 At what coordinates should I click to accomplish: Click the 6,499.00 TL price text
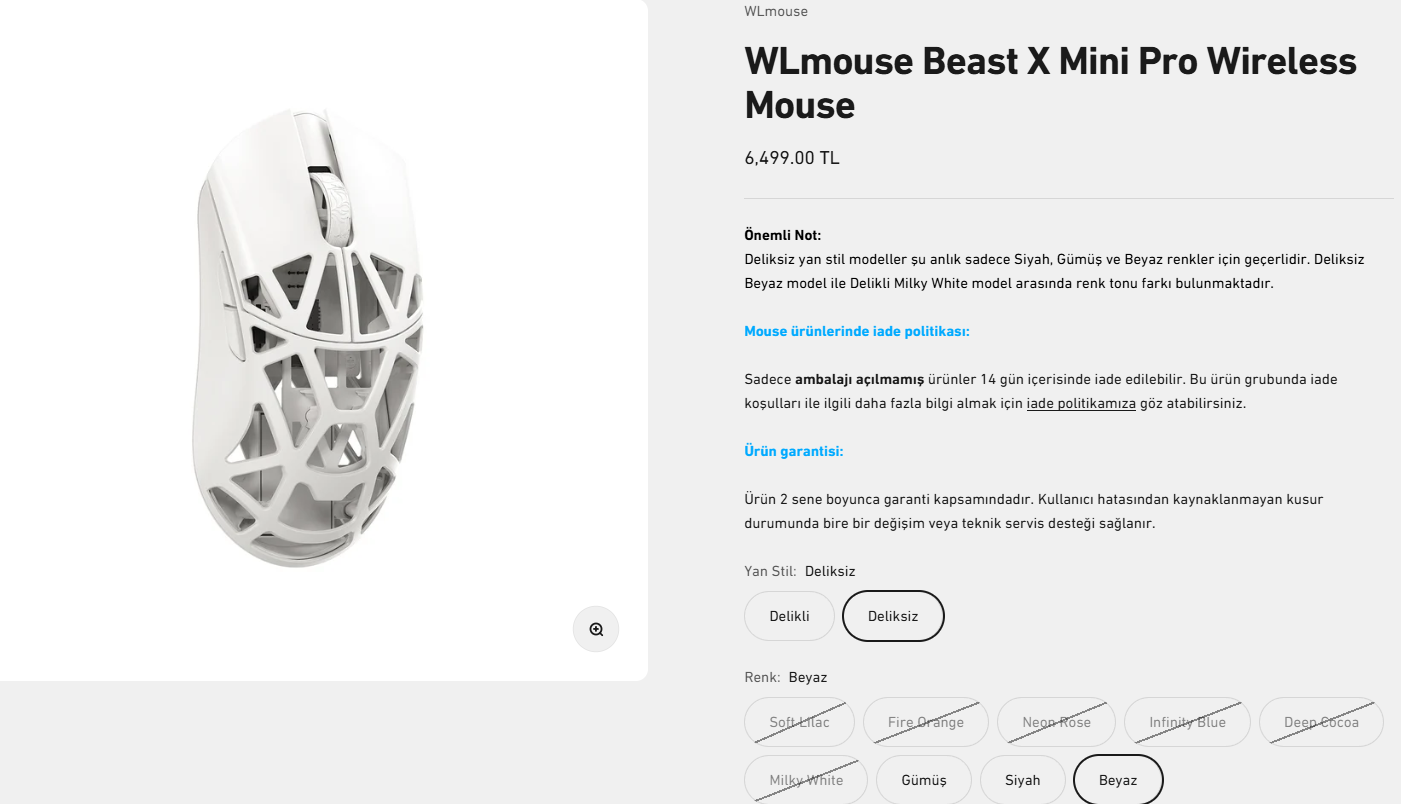click(x=791, y=158)
